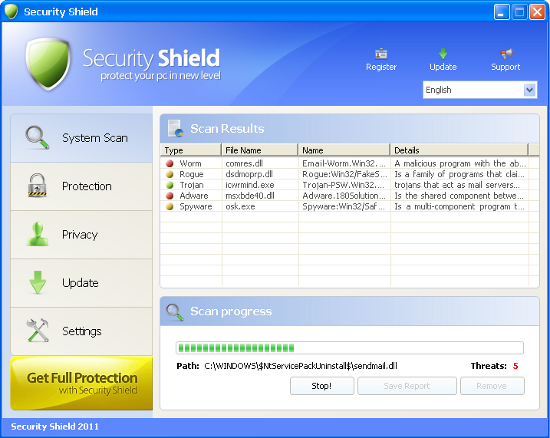
Task: Expand the English language dropdown arrow
Action: tap(530, 90)
